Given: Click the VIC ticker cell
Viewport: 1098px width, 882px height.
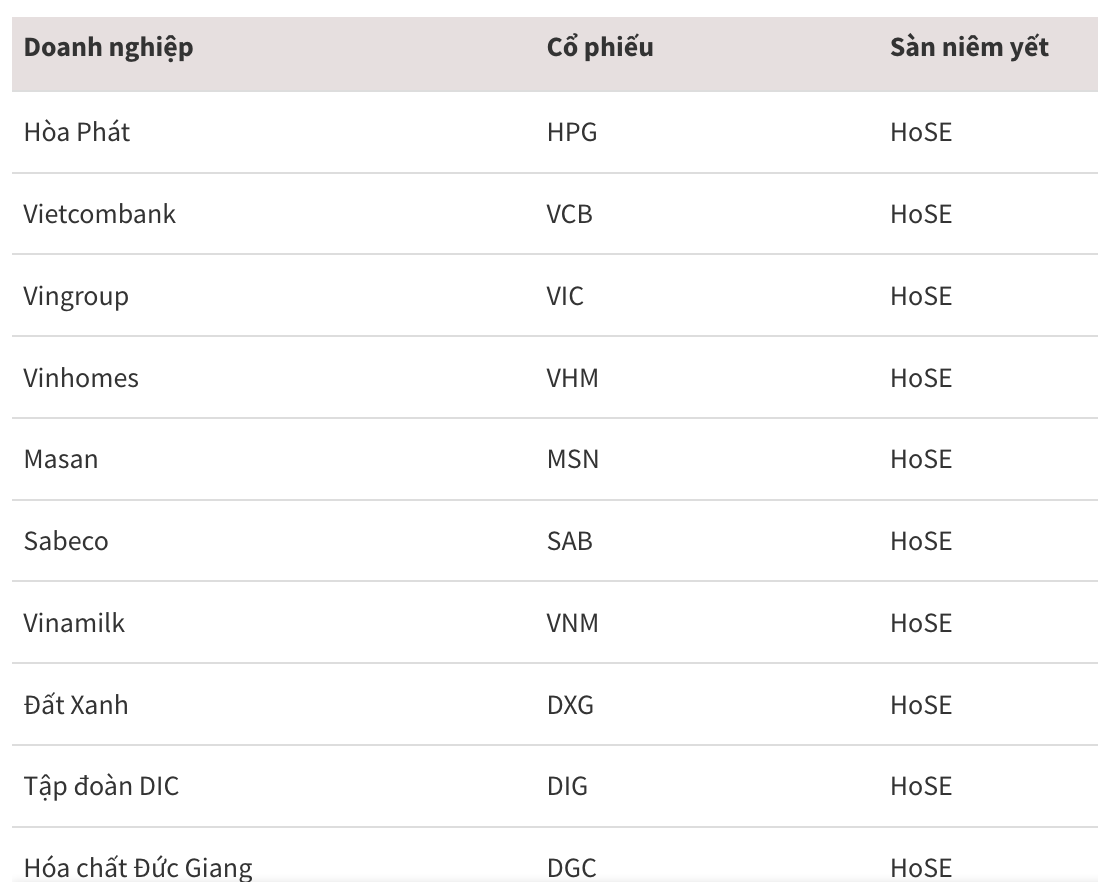Looking at the screenshot, I should 565,296.
